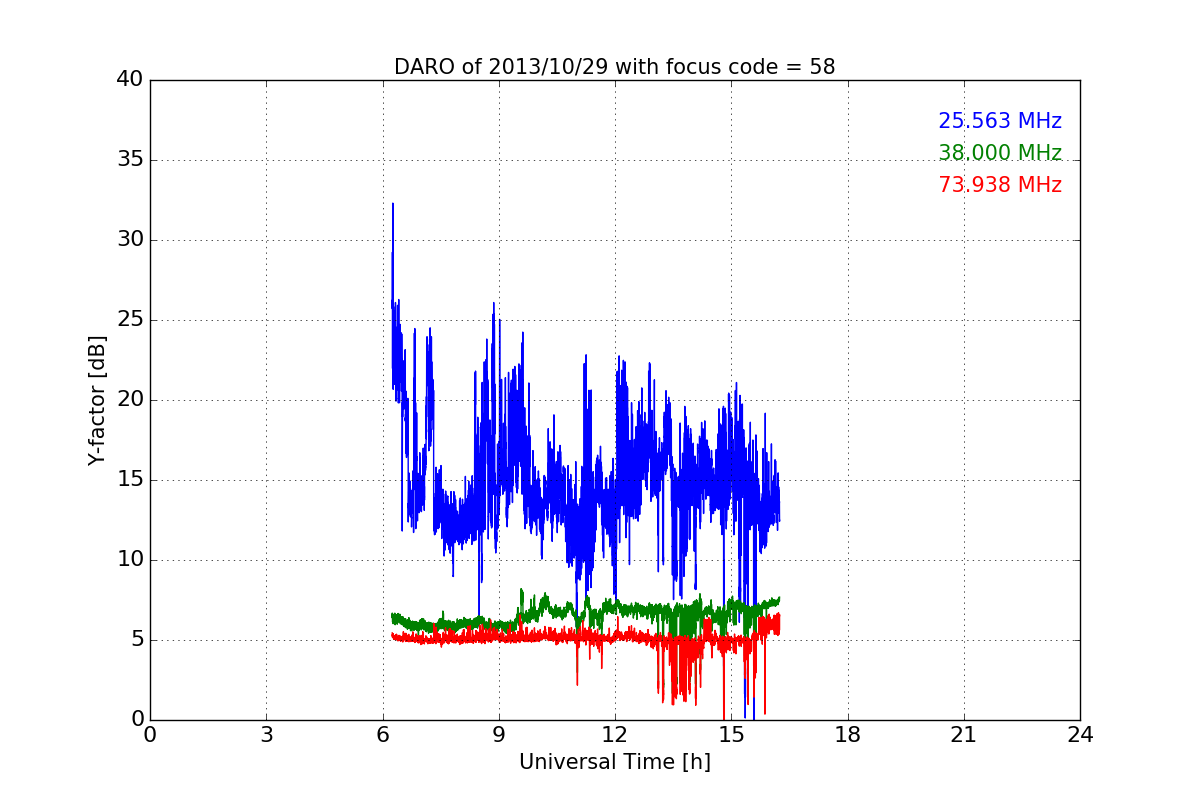The image size is (1200, 800).
Task: Click the Universal Time [h] axis label
Action: 615,762
